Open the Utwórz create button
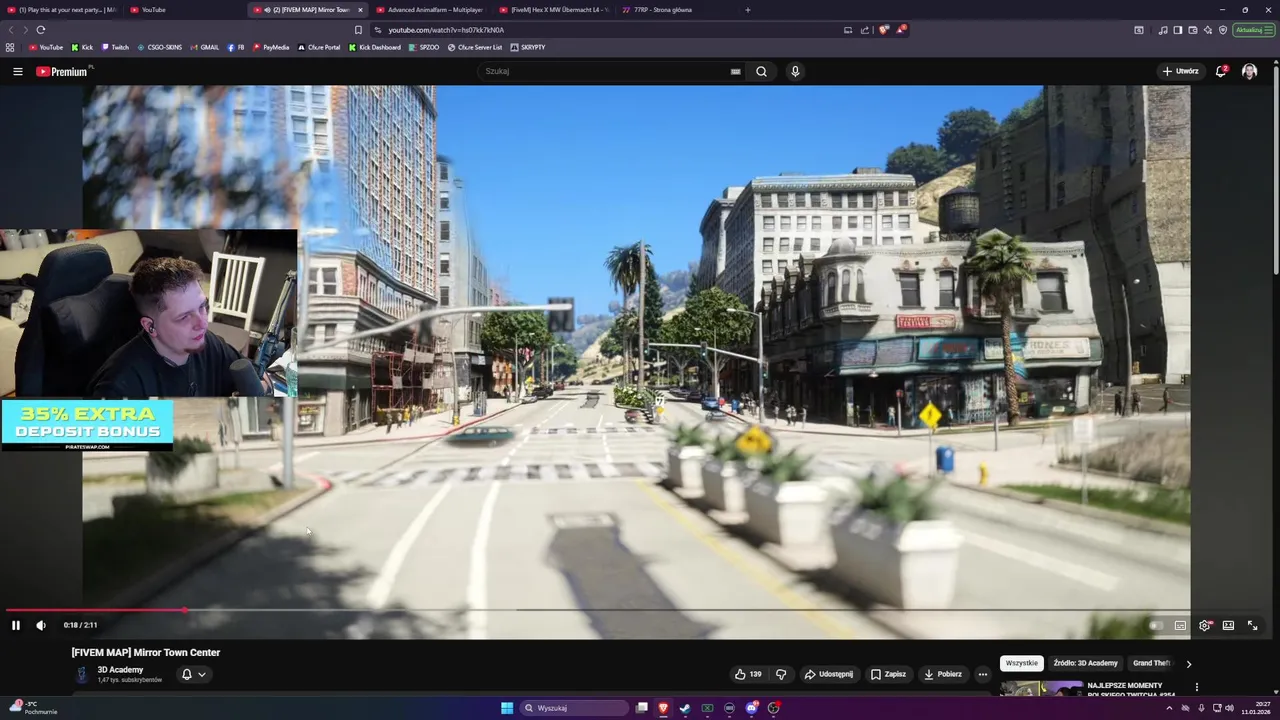1280x720 pixels. tap(1180, 71)
